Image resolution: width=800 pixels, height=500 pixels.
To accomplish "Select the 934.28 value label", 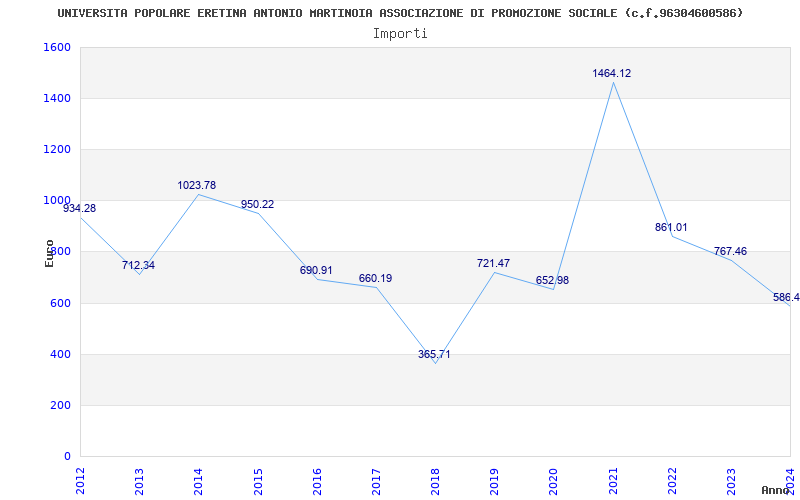I will pyautogui.click(x=79, y=208).
